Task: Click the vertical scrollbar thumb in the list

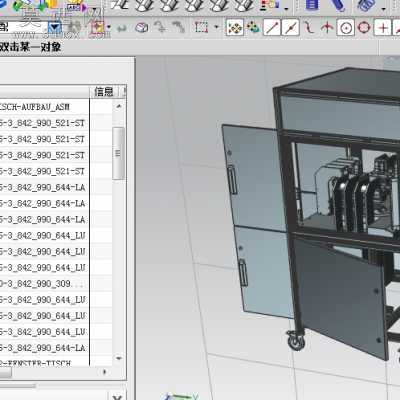Action: pos(119,153)
